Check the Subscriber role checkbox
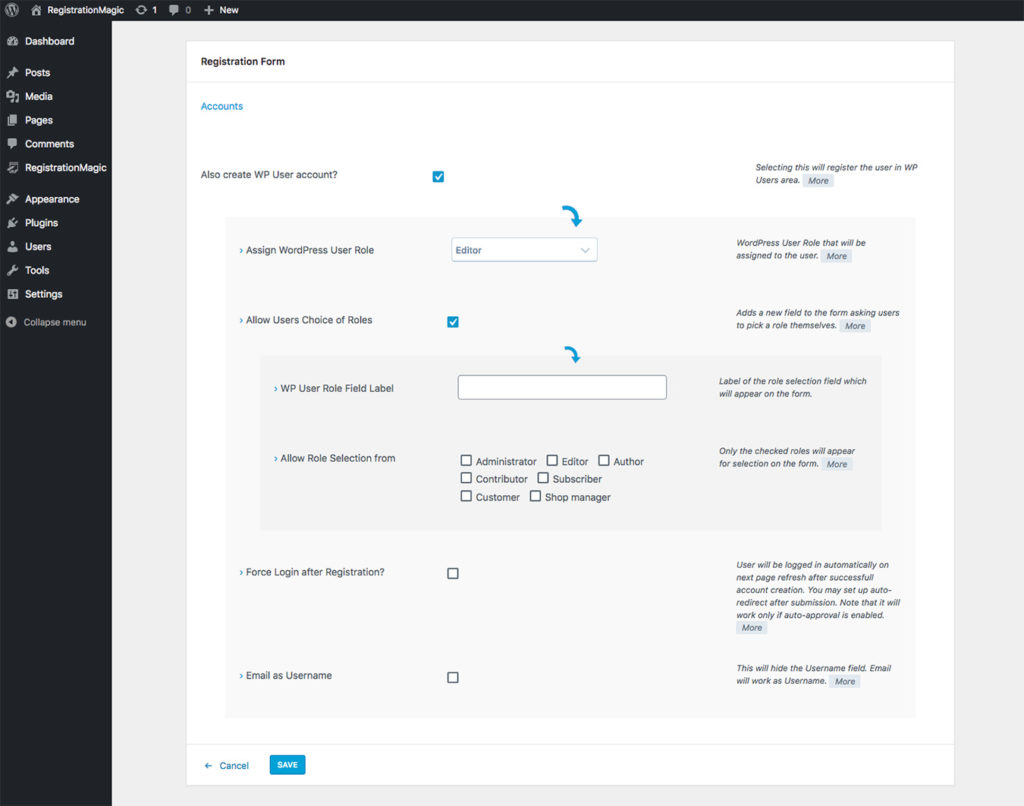Viewport: 1024px width, 806px height. (544, 479)
